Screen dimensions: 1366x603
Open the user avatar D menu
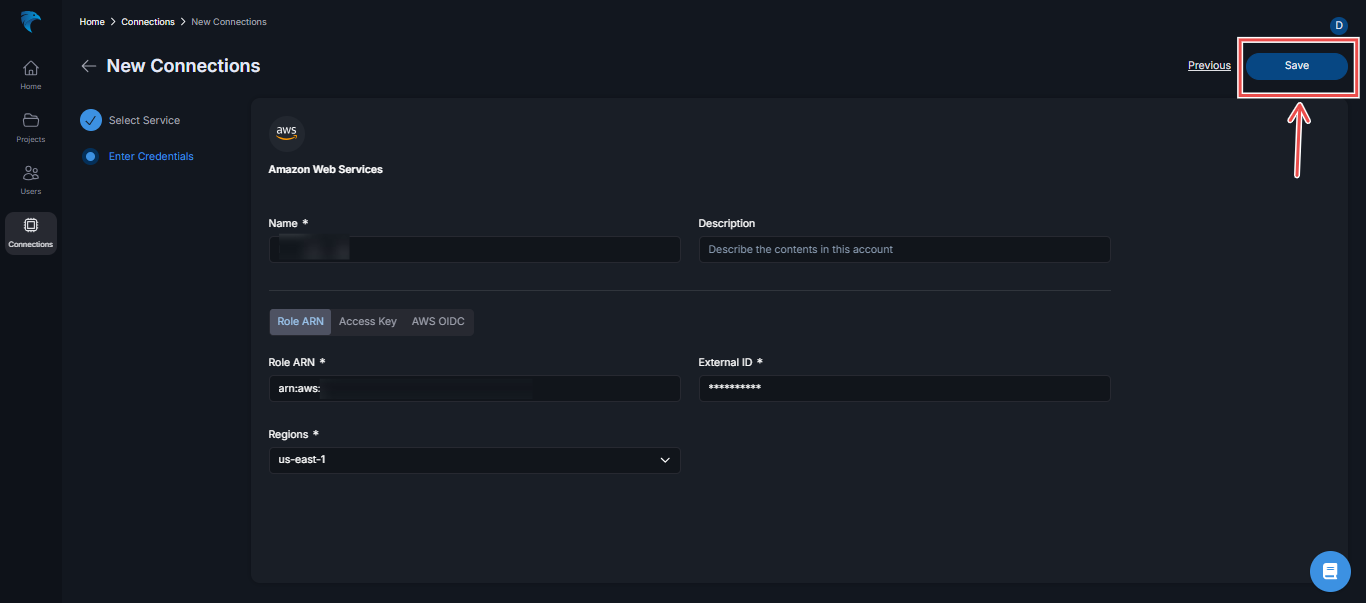pos(1339,25)
